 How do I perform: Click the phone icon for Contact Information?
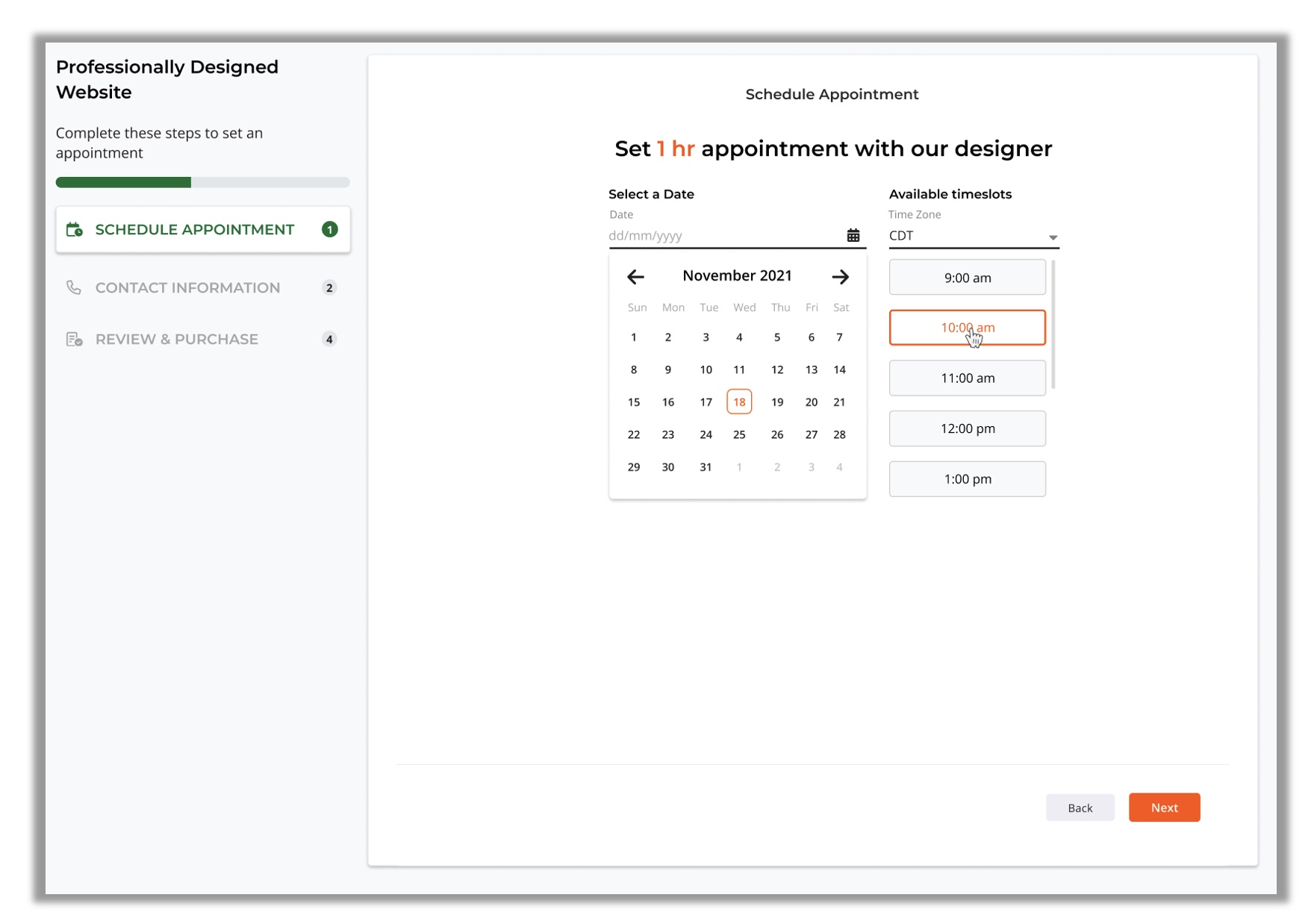coord(74,287)
